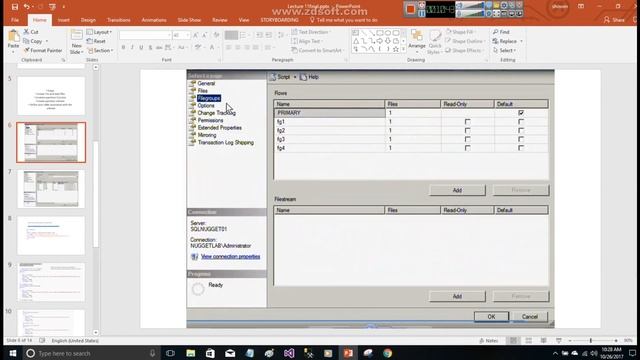
Task: Undo the last action
Action: pyautogui.click(x=27, y=7)
